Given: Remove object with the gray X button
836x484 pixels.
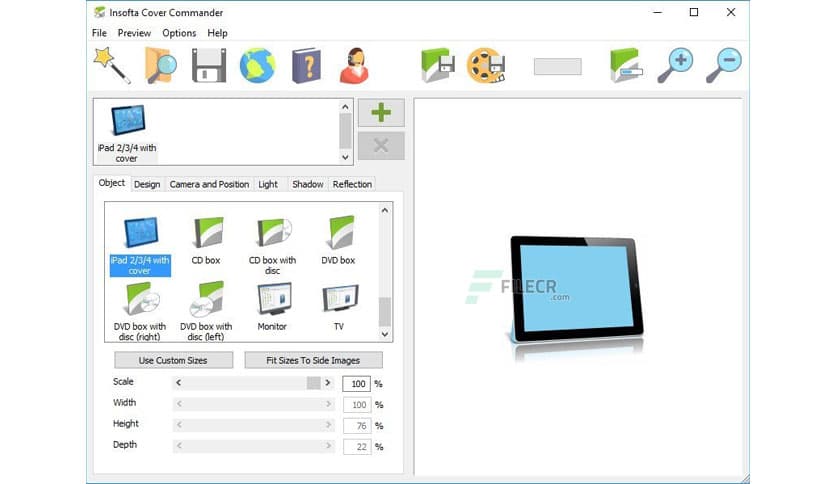Looking at the screenshot, I should [x=381, y=146].
